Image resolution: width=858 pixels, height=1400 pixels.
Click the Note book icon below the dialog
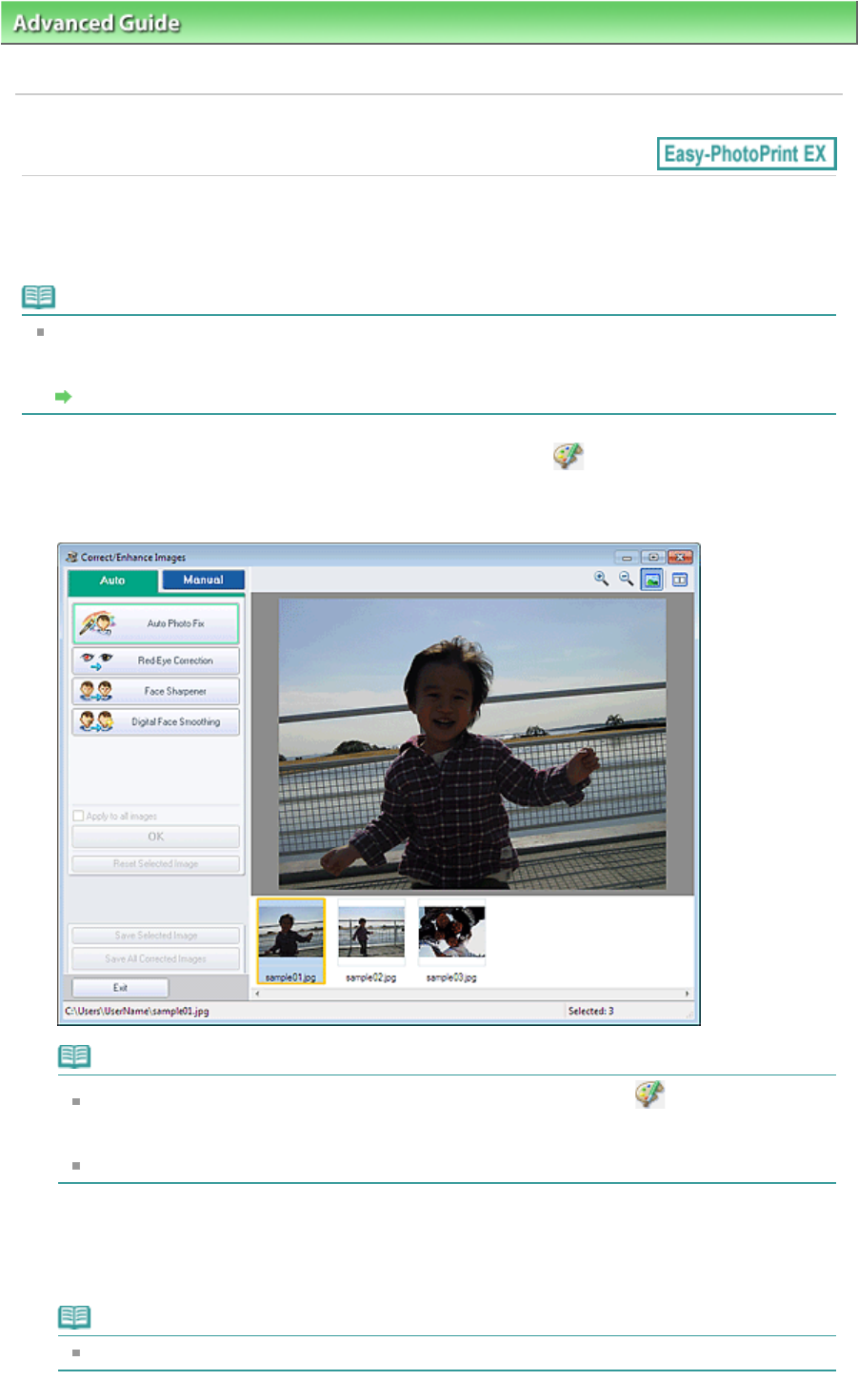coord(74,1056)
